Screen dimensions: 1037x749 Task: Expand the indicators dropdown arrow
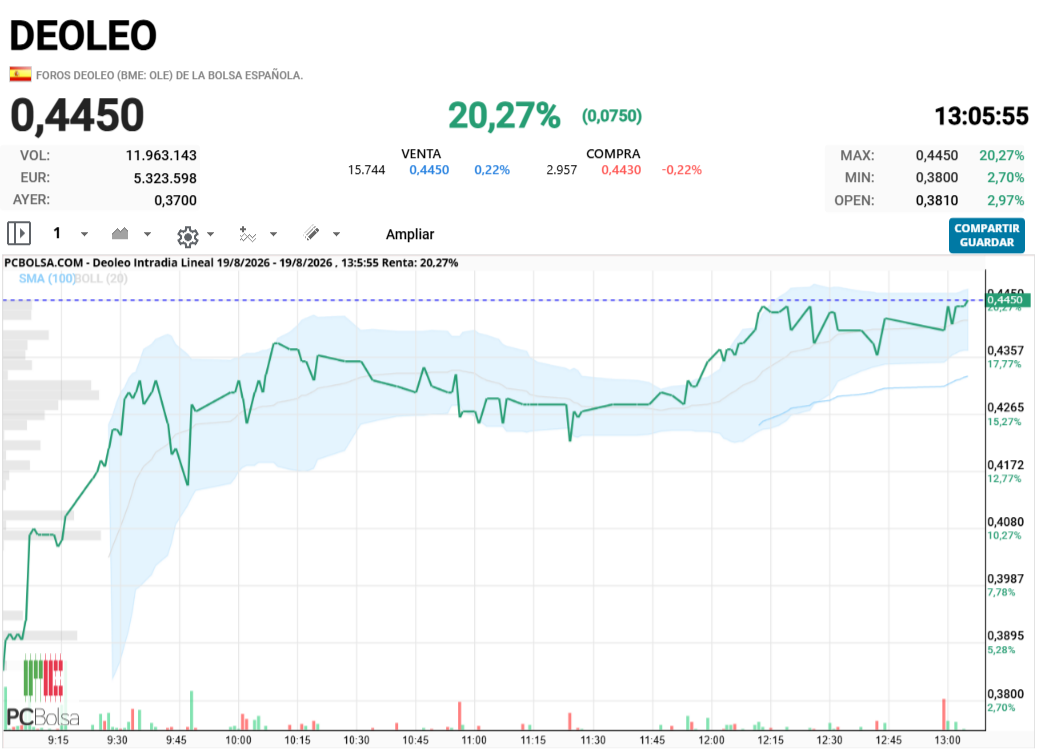[273, 234]
